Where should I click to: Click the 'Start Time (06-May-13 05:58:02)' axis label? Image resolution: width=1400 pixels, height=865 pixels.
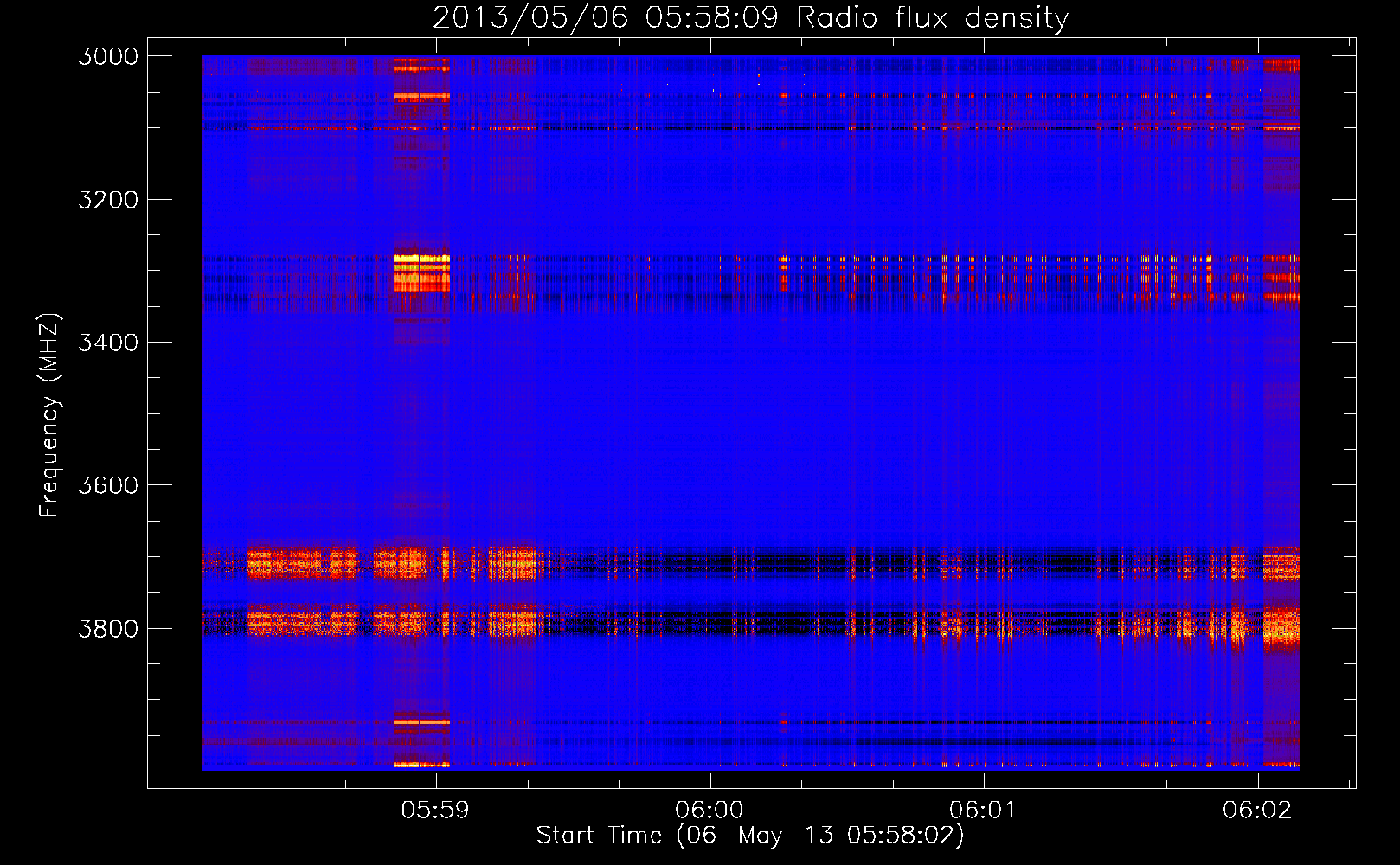[750, 836]
